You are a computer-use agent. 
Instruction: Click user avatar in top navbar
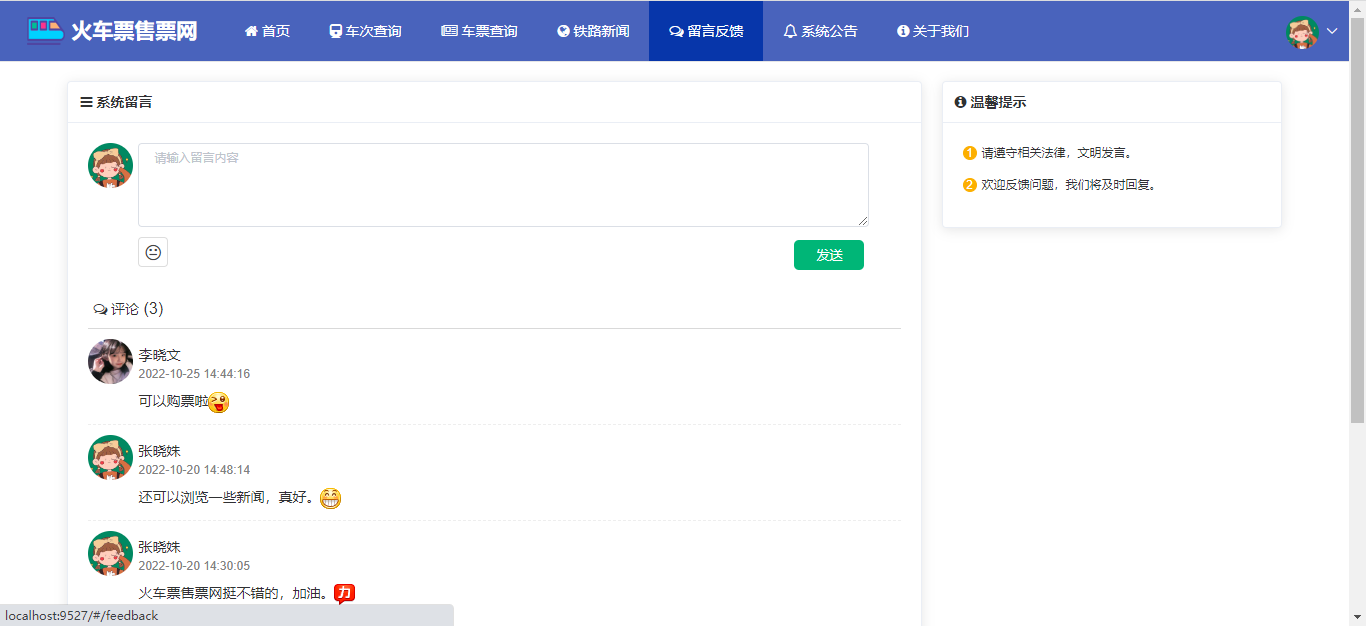tap(1303, 32)
